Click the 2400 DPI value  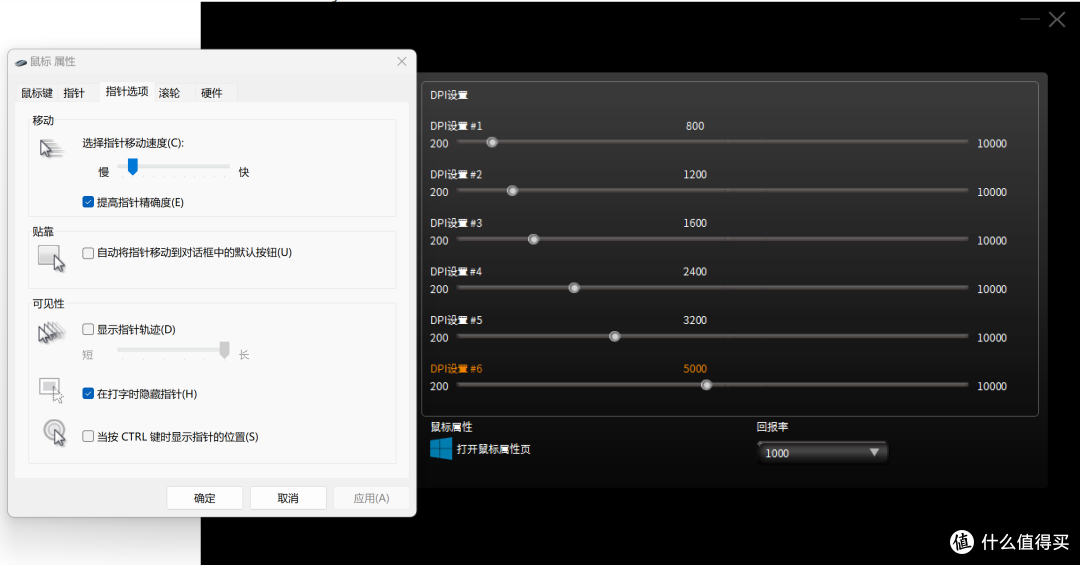point(695,271)
